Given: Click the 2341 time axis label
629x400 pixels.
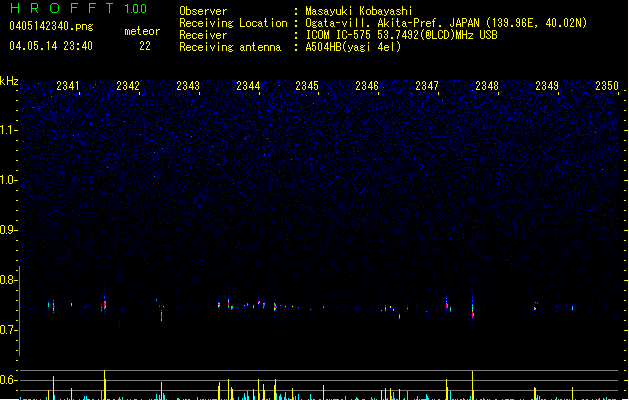Looking at the screenshot, I should pos(68,85).
